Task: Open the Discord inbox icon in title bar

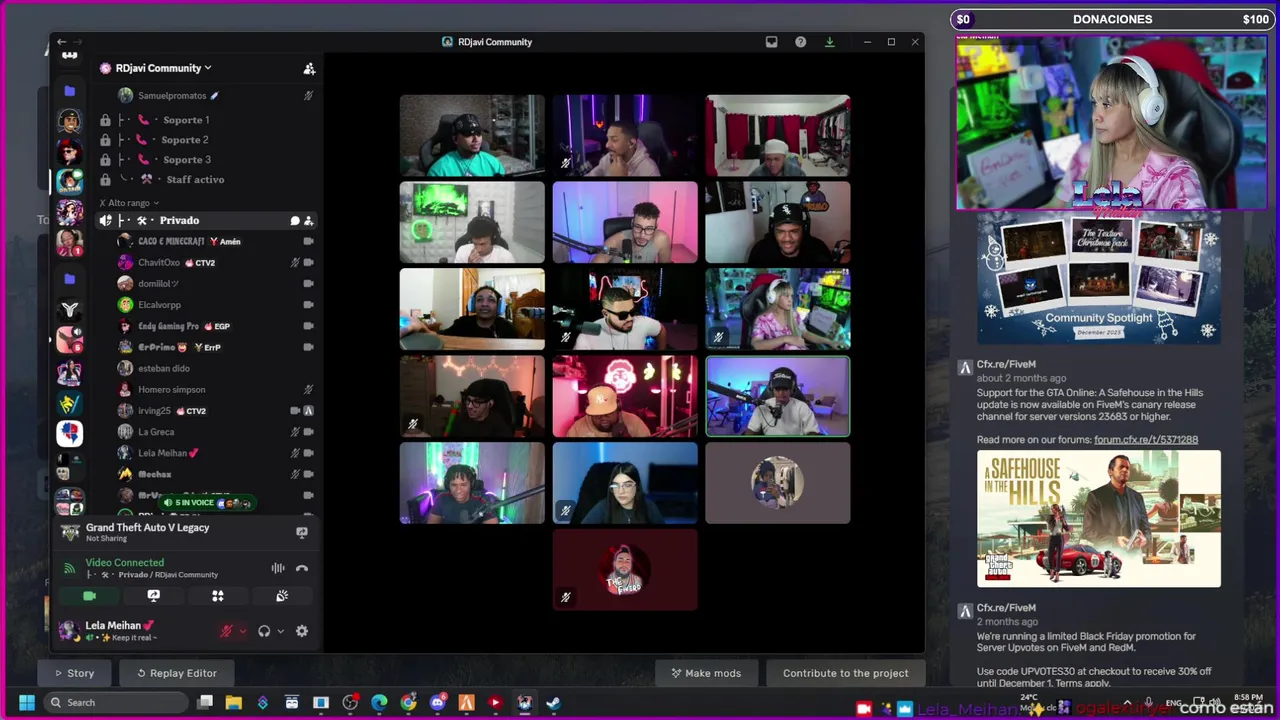Action: point(771,42)
